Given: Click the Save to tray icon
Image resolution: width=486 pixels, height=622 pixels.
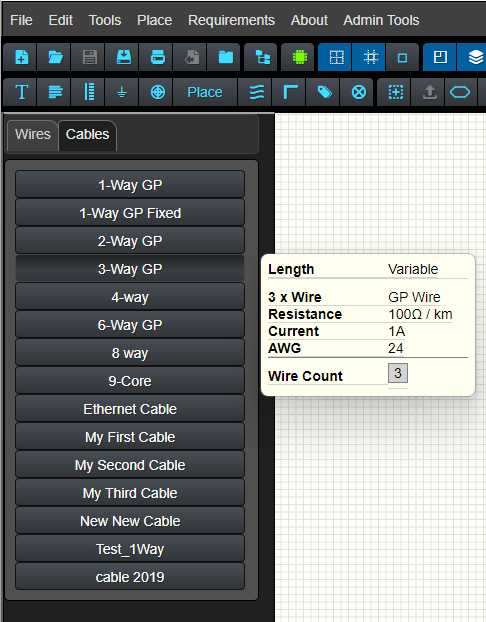Looking at the screenshot, I should point(124,58).
